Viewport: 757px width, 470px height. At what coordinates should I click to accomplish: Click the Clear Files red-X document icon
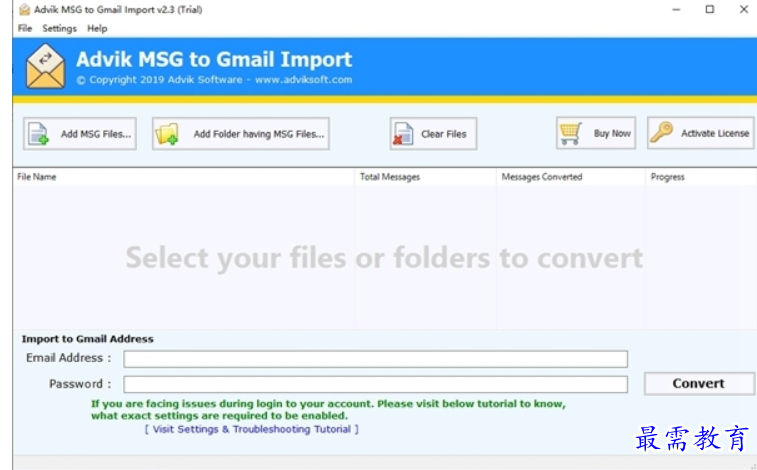click(403, 134)
